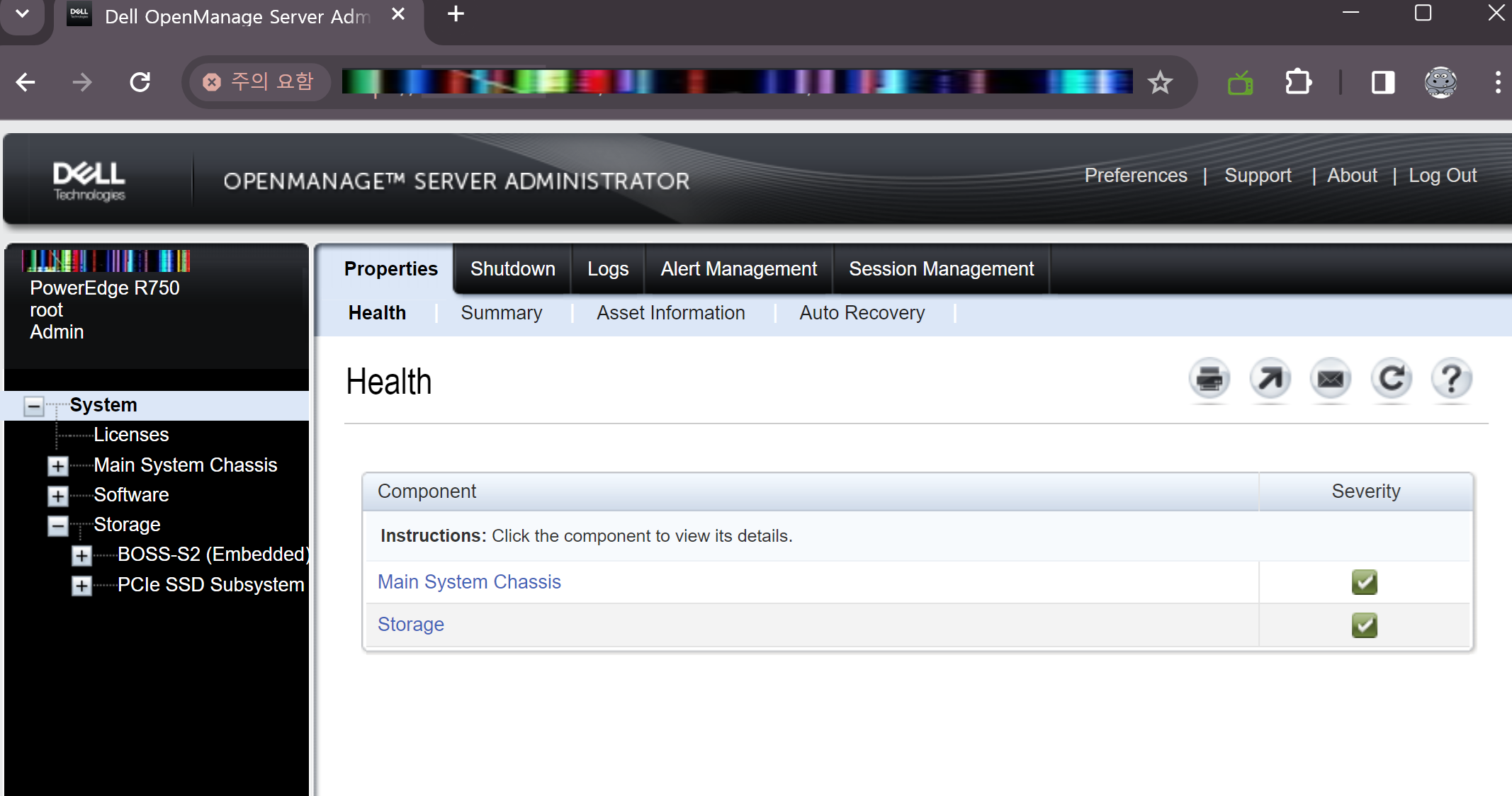
Task: Bookmark page with the star icon
Action: tap(1160, 82)
